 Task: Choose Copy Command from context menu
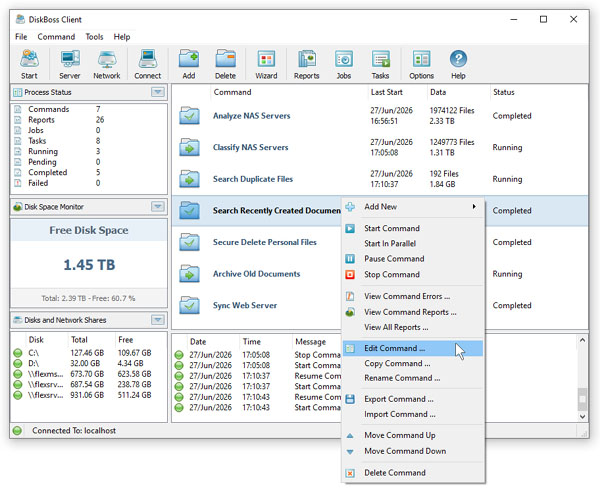click(x=413, y=363)
